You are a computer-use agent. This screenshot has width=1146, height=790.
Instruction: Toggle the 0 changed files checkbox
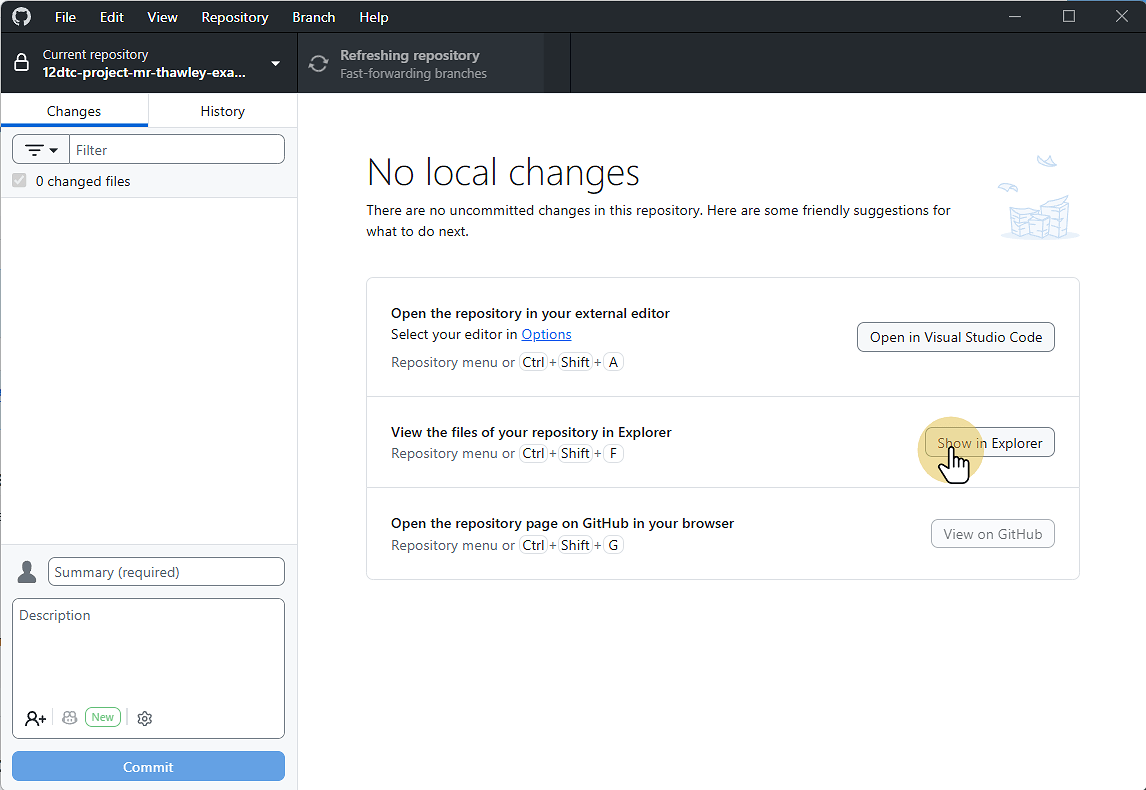point(19,180)
